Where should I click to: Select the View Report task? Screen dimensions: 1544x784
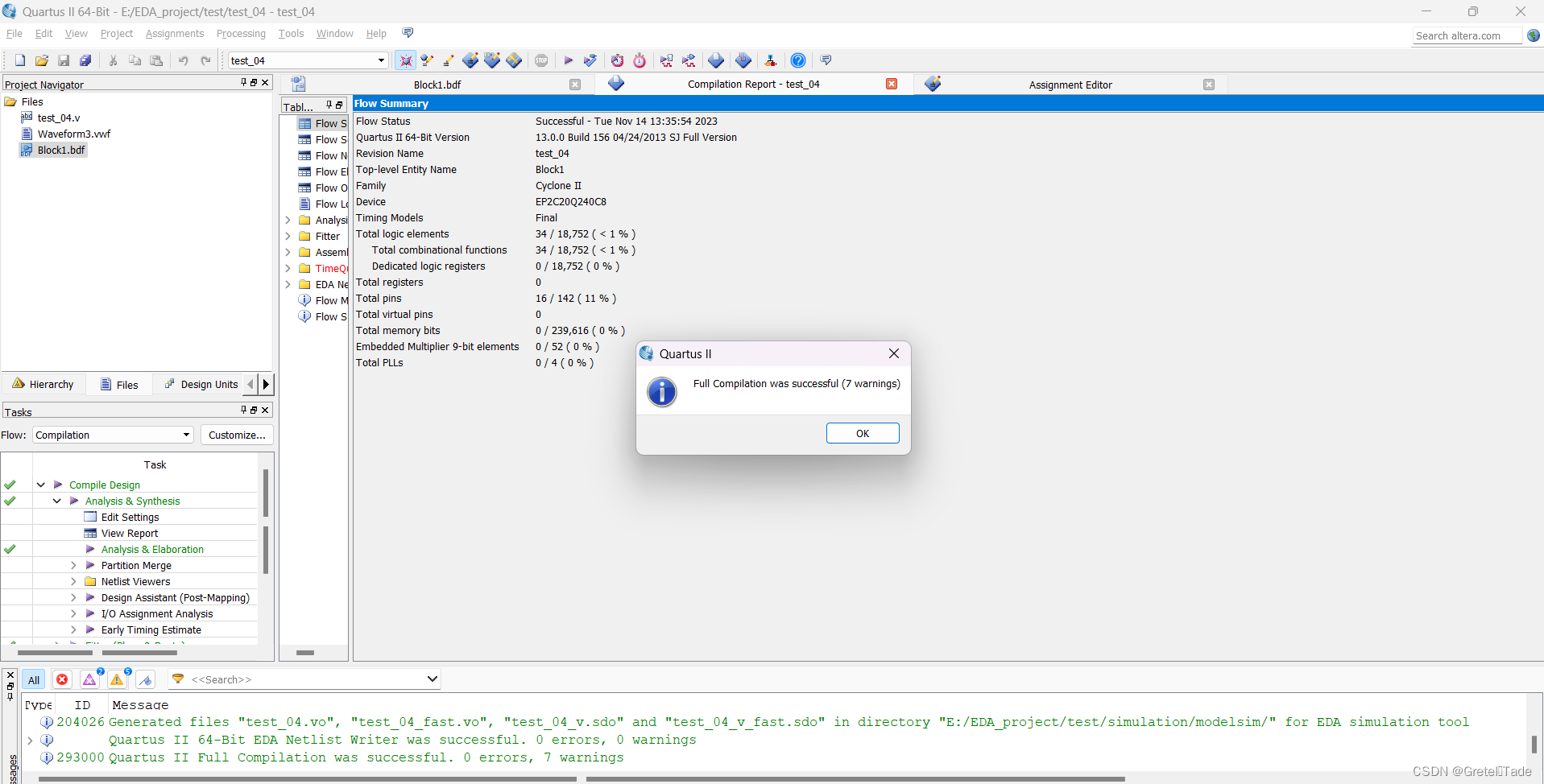point(130,533)
